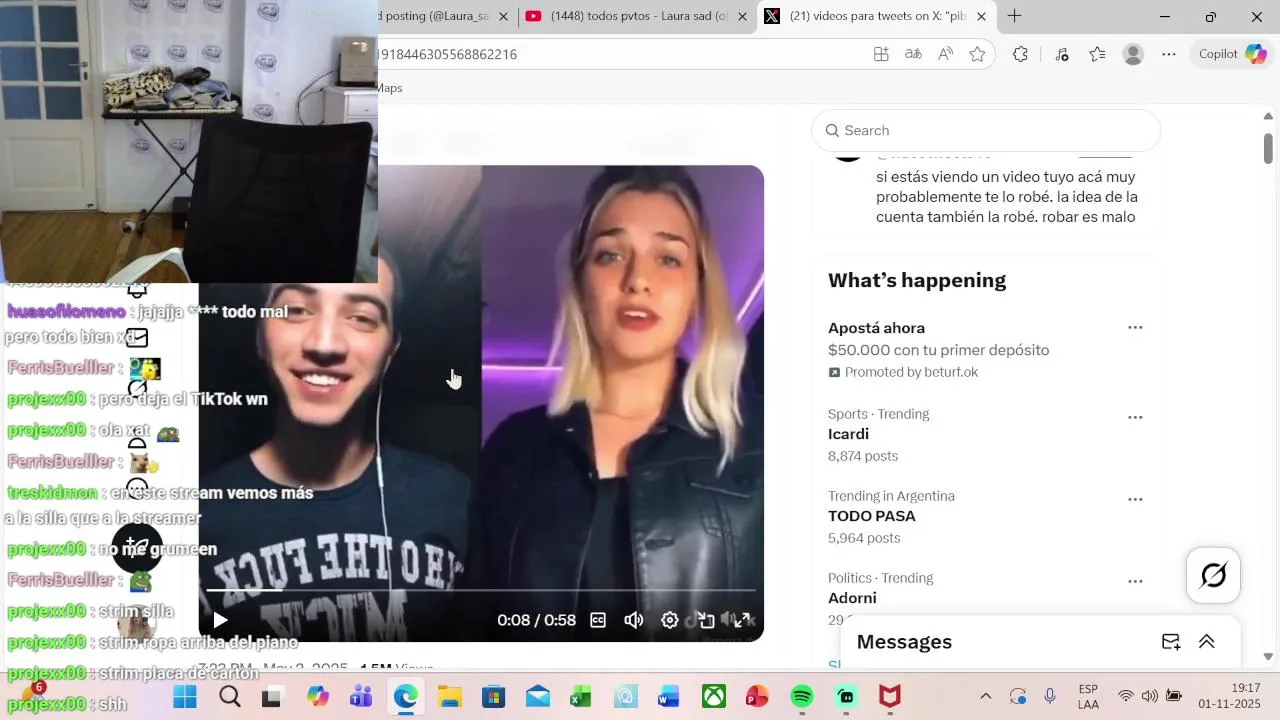1280x720 pixels.
Task: Open Microsoft Store on taskbar
Action: point(494,697)
